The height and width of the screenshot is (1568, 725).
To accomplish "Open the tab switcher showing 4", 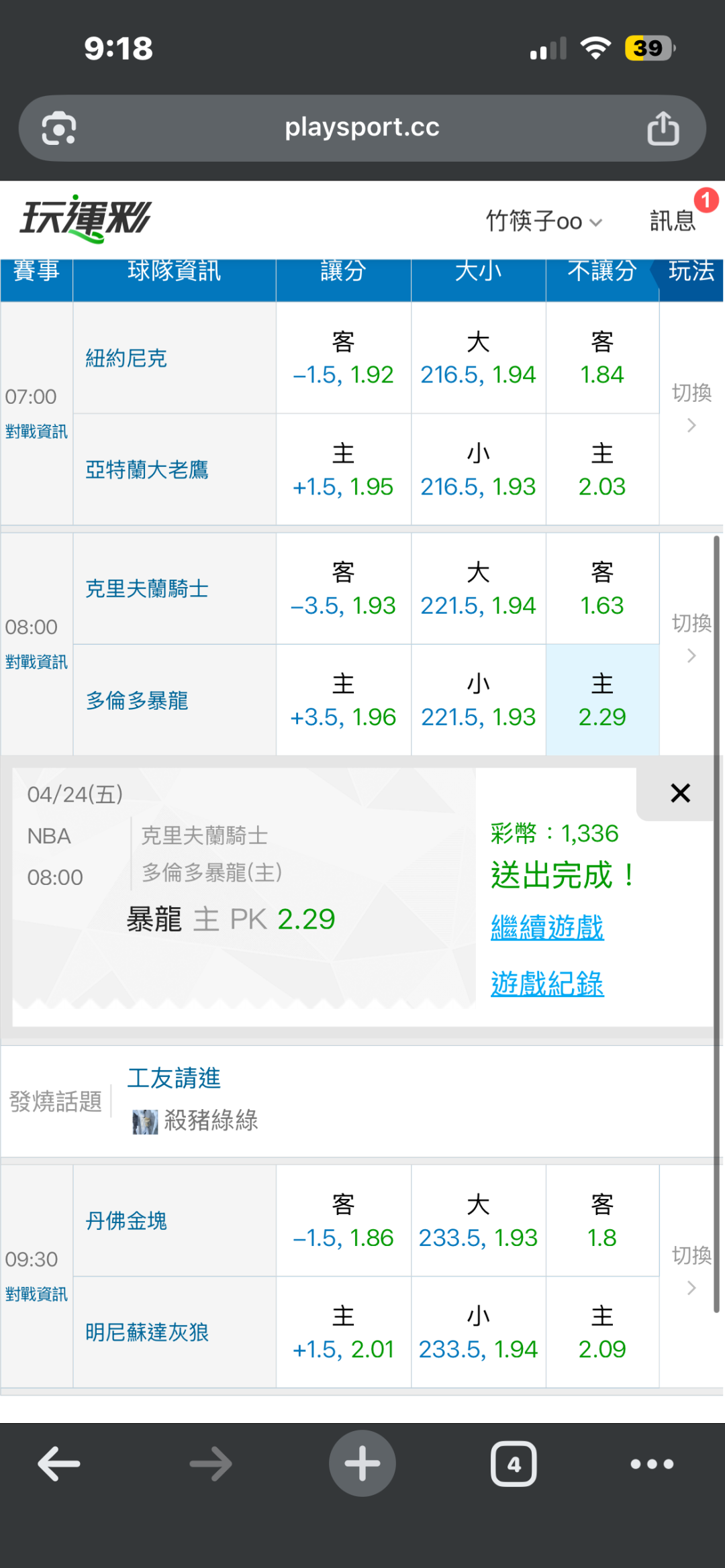I will (514, 1463).
